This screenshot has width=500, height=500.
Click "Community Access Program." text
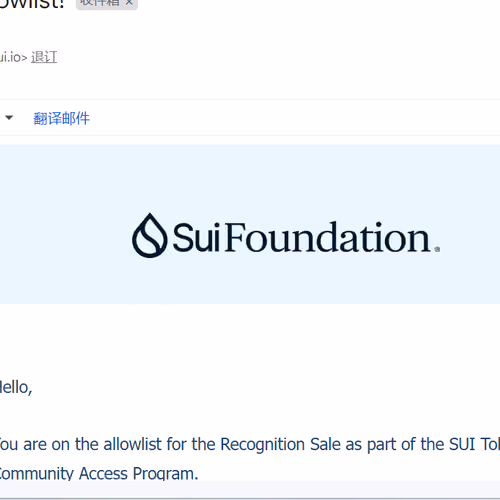tap(99, 473)
